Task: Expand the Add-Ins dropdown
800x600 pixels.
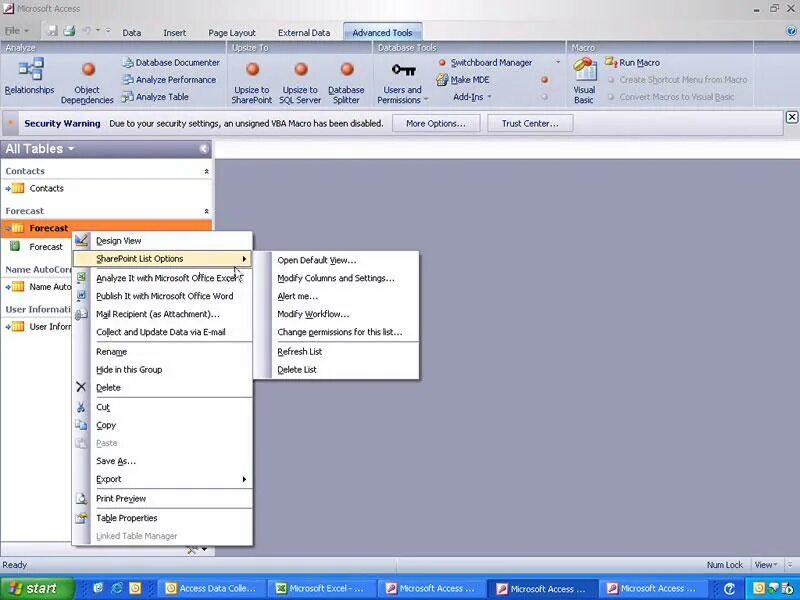Action: click(x=472, y=97)
